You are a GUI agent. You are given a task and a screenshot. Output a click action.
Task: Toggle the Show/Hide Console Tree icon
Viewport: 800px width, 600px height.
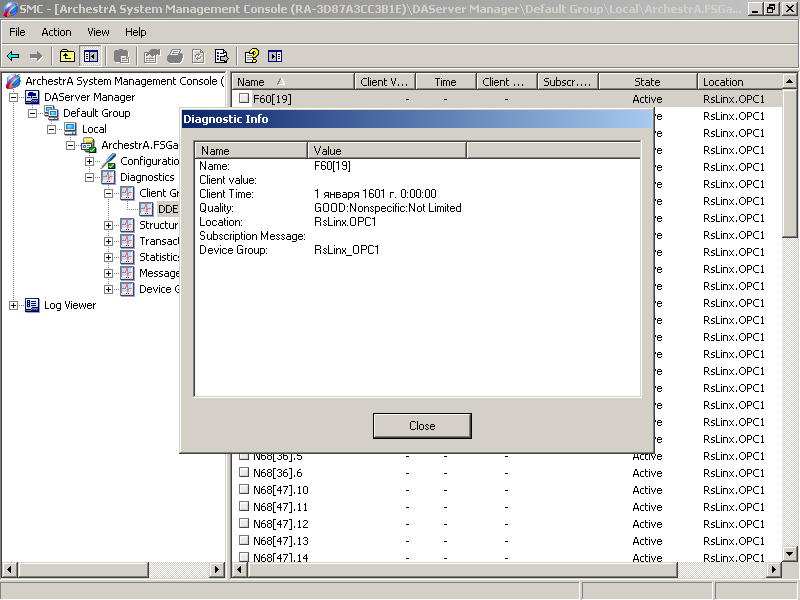pyautogui.click(x=91, y=56)
